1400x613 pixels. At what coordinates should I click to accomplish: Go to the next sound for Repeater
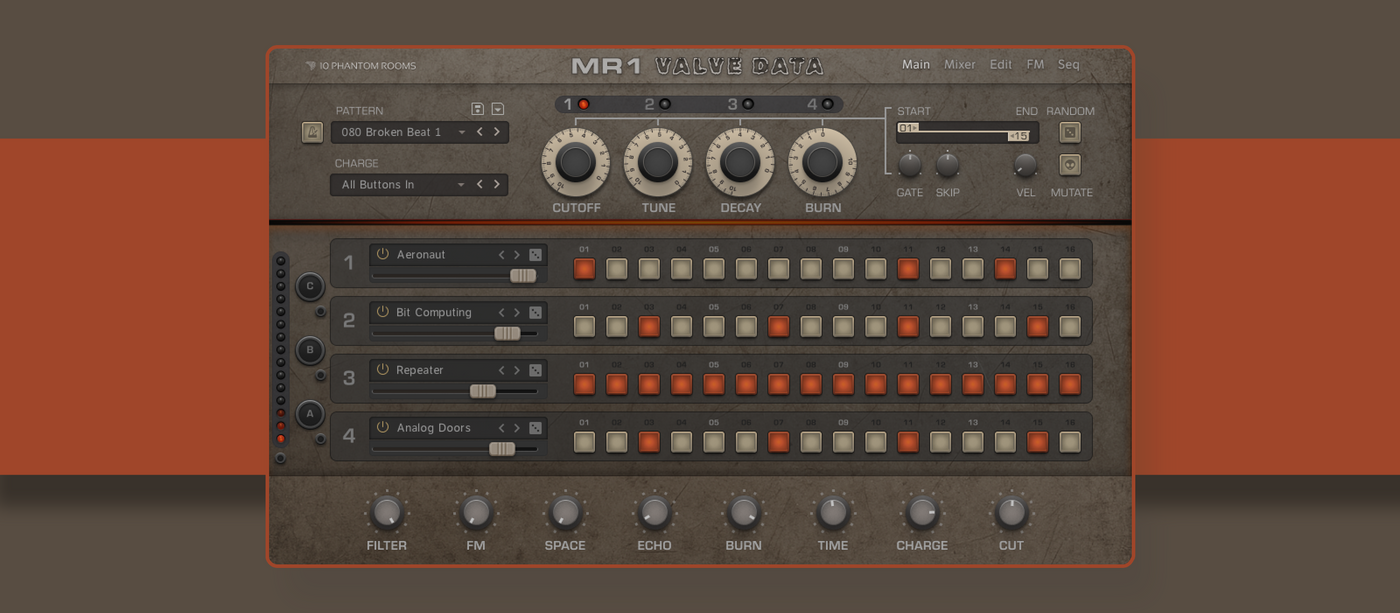[x=517, y=370]
